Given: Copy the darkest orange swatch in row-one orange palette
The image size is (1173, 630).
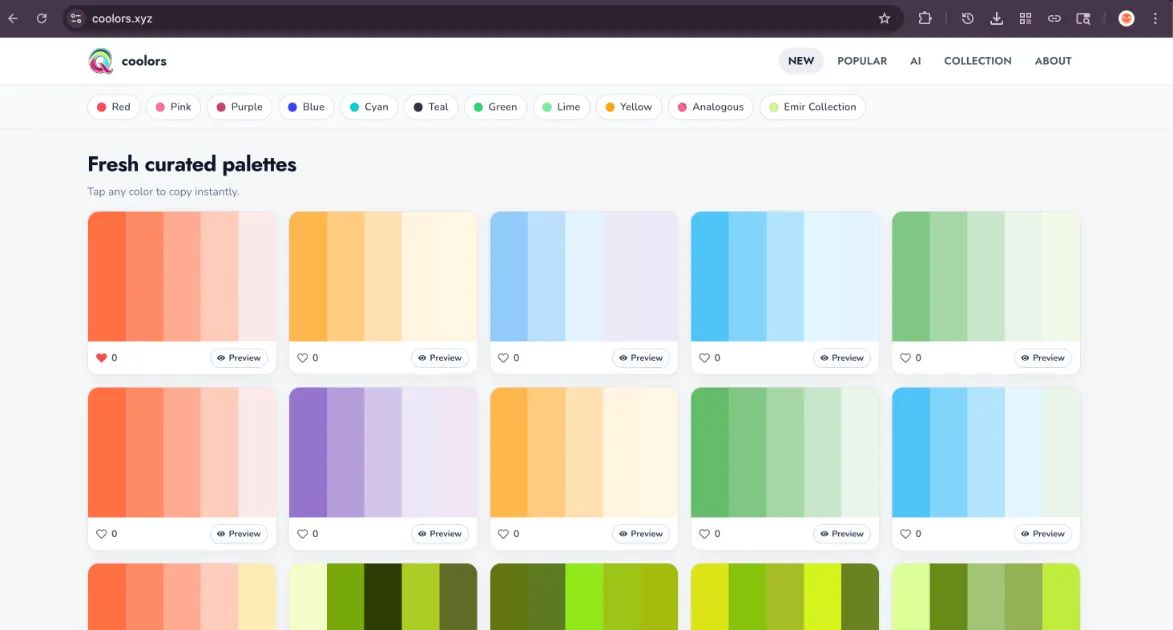Looking at the screenshot, I should pos(308,276).
